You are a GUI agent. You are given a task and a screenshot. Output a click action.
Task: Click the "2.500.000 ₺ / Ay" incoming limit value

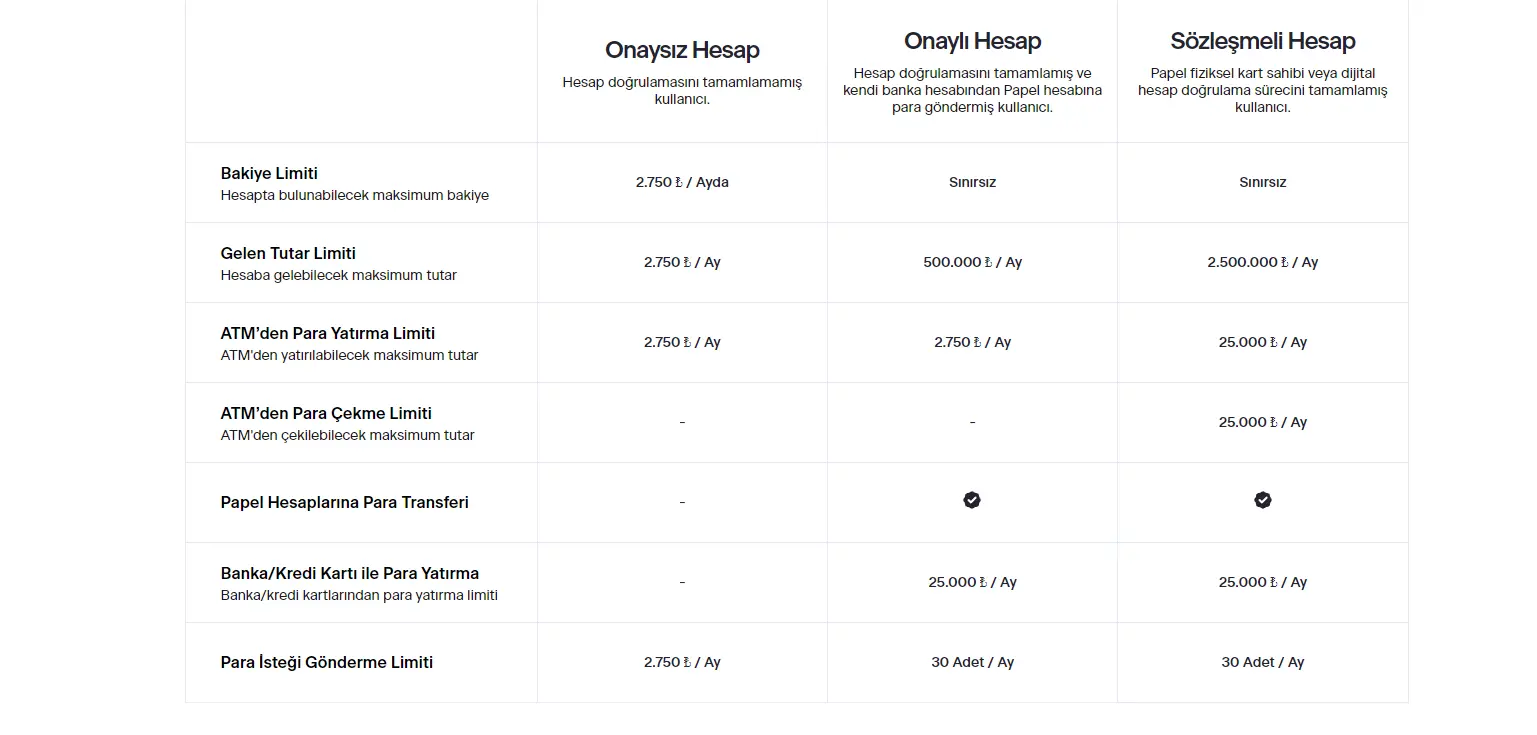click(1263, 262)
